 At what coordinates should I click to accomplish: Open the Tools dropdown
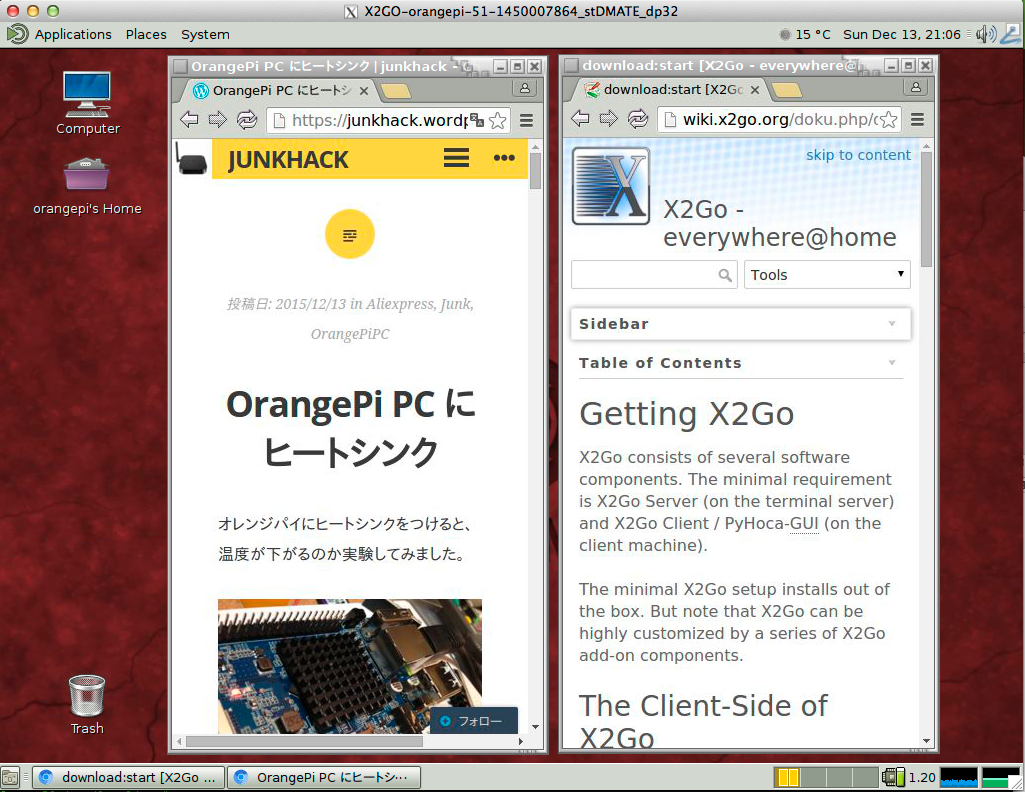tap(826, 275)
